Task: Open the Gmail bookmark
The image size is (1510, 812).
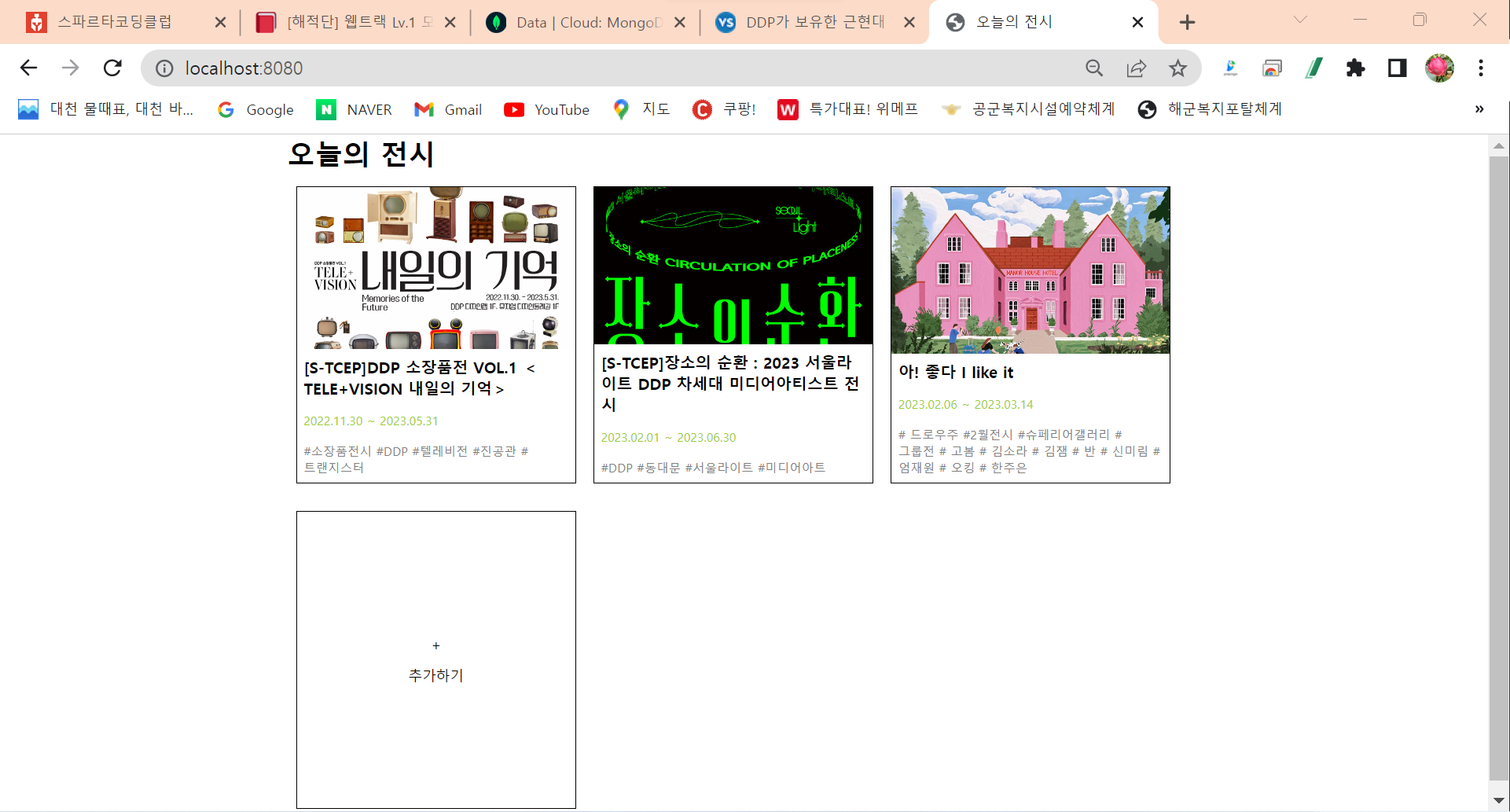Action: pos(448,109)
